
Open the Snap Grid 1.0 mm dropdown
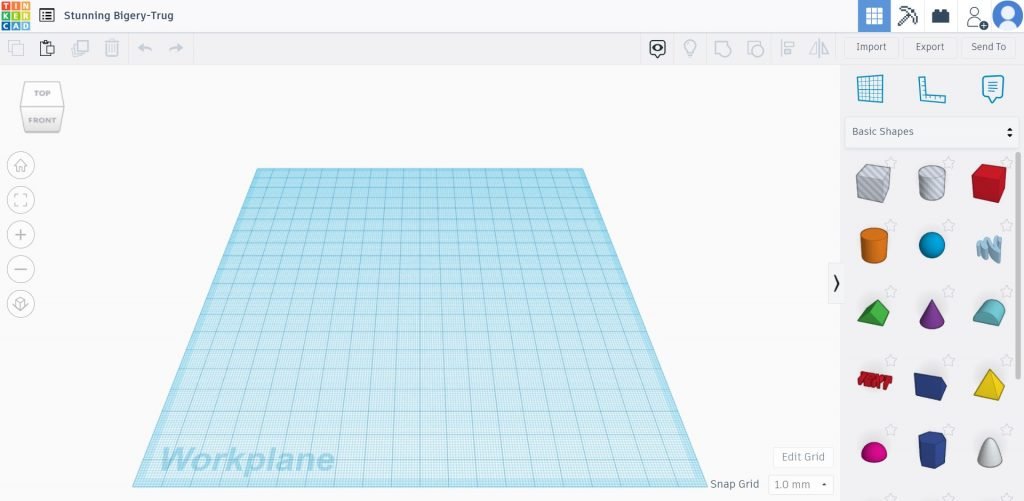800,484
